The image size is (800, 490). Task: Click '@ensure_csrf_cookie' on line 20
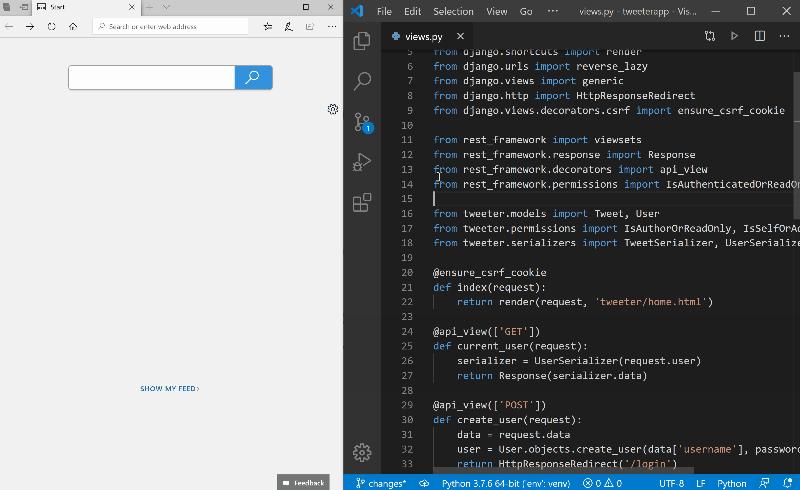tap(489, 273)
